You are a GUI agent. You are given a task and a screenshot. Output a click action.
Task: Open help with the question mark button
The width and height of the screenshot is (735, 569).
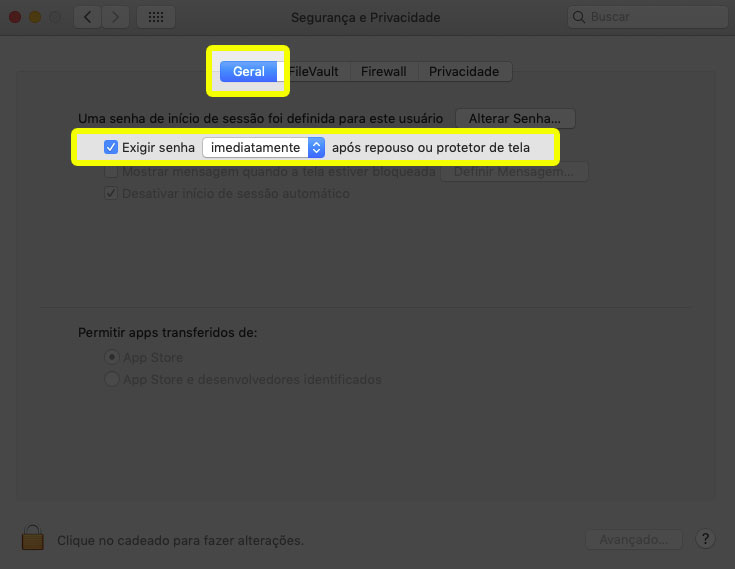(x=704, y=539)
